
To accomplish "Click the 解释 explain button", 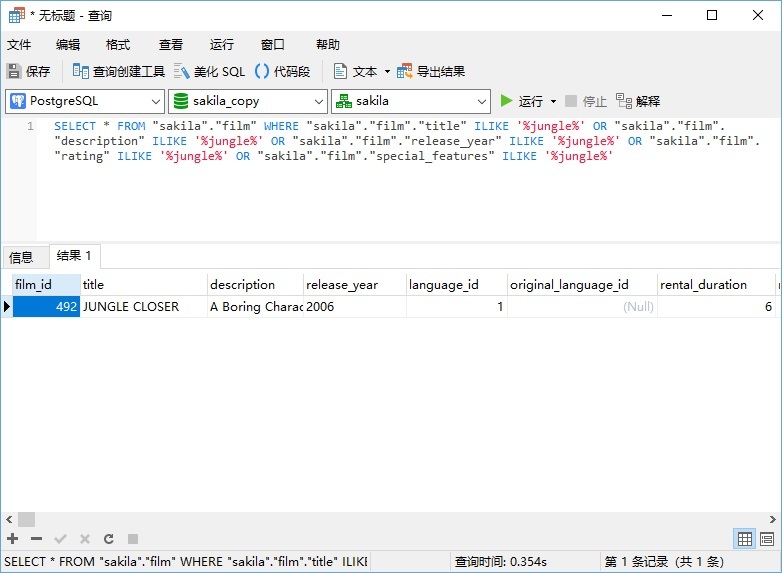I will tap(638, 101).
